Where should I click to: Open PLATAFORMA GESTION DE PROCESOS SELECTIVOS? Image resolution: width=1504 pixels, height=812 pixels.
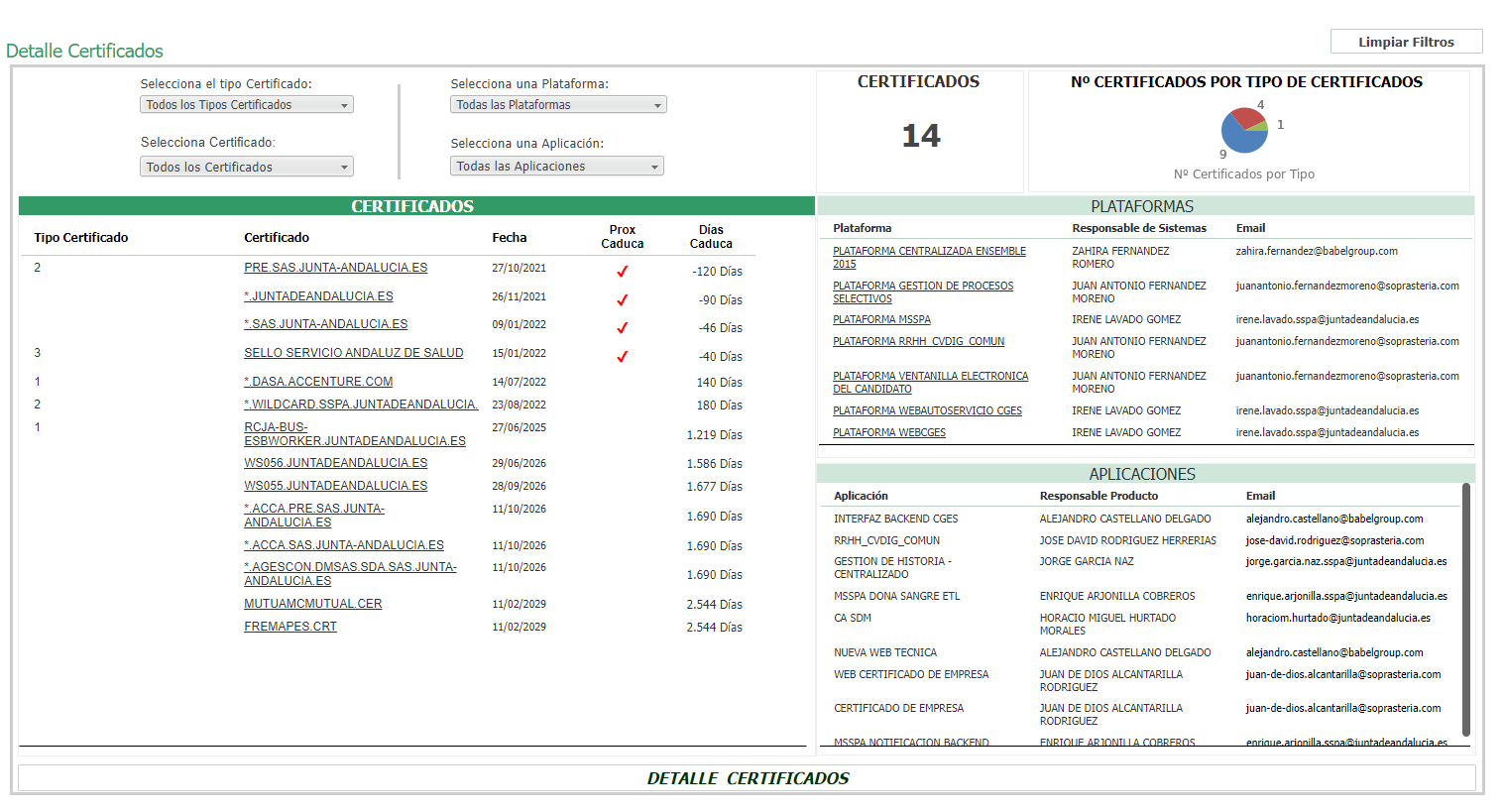(x=923, y=292)
